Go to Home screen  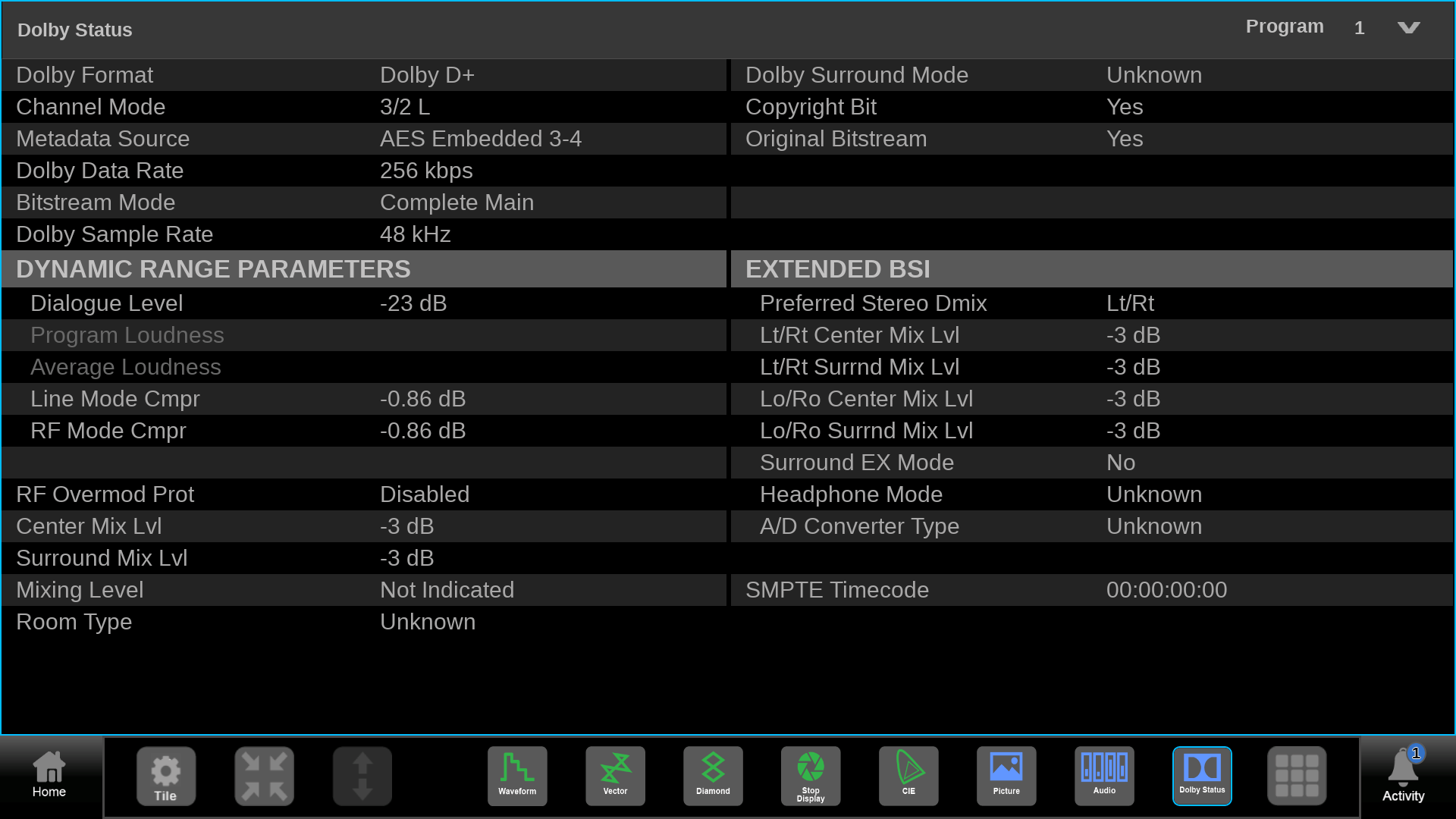[49, 775]
